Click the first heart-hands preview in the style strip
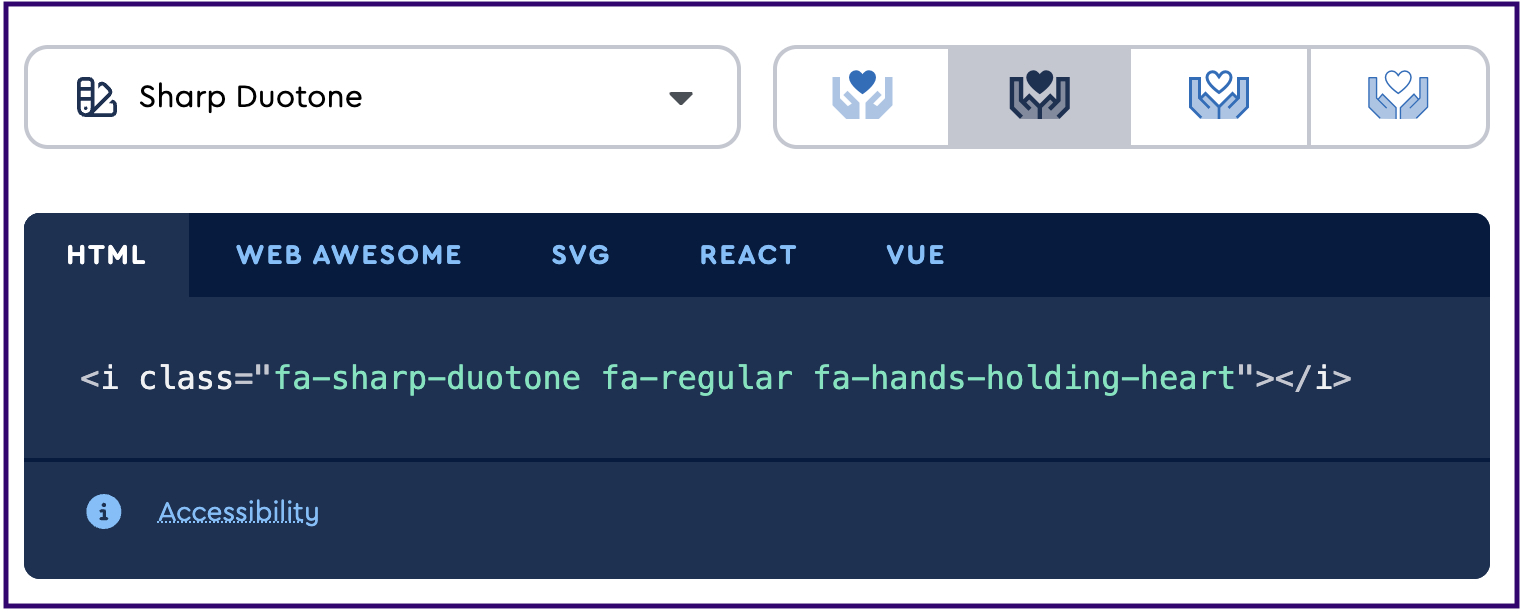The height and width of the screenshot is (614, 1520). (862, 96)
